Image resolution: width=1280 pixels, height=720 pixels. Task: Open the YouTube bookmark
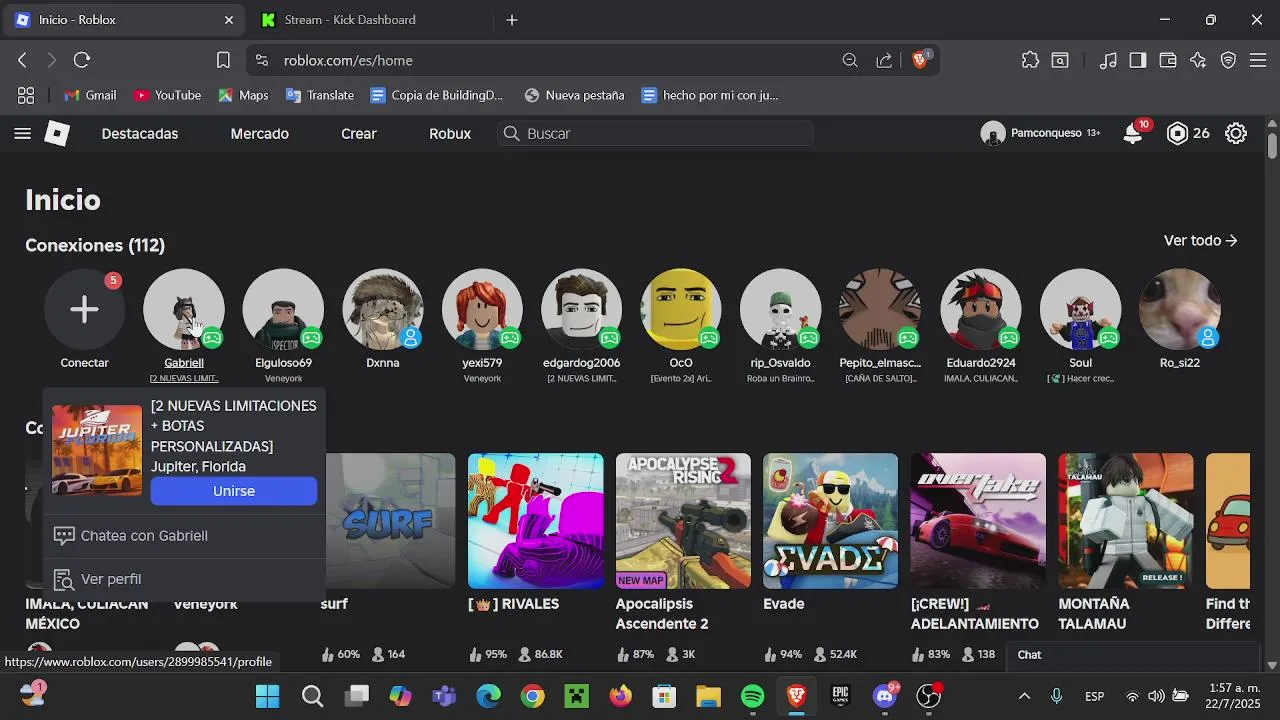tap(167, 95)
